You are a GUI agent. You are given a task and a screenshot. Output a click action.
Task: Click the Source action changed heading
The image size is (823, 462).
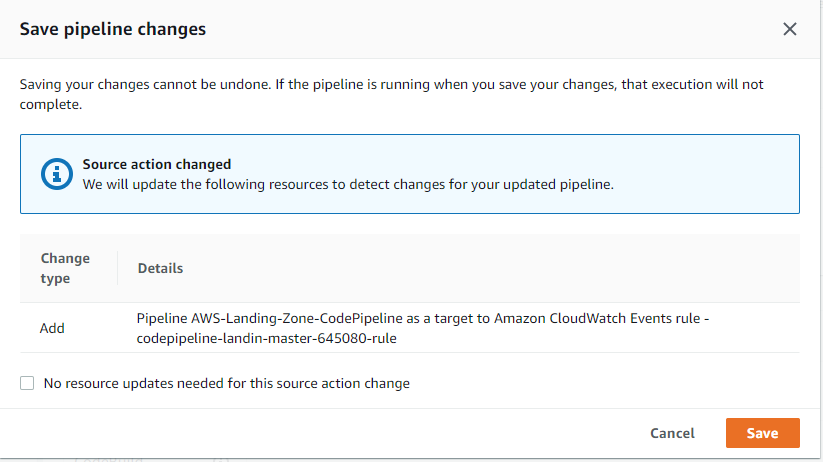point(157,164)
